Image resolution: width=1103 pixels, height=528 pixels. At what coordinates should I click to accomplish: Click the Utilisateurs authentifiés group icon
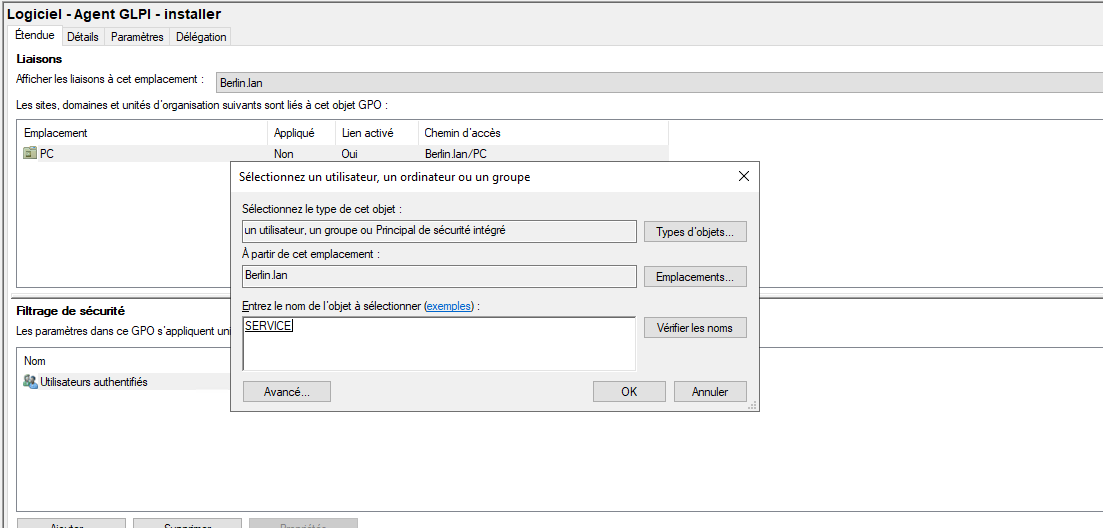(30, 382)
